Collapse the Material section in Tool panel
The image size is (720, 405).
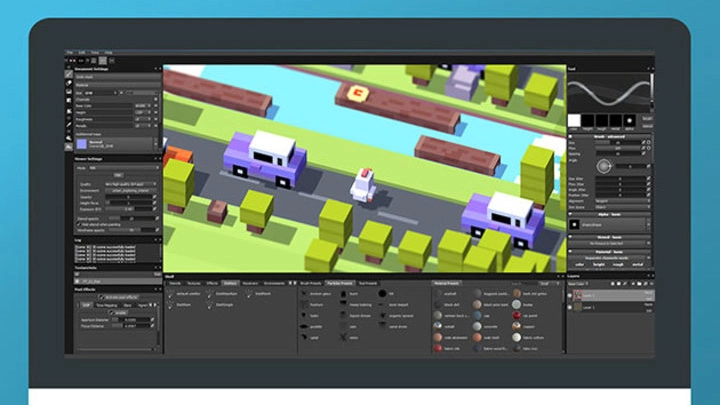(x=571, y=252)
